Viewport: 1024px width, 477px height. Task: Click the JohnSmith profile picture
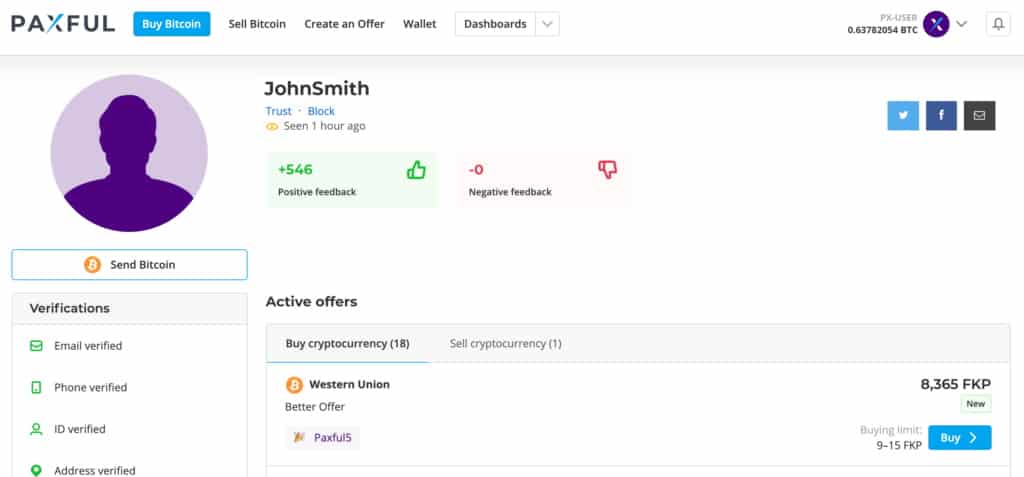point(129,153)
